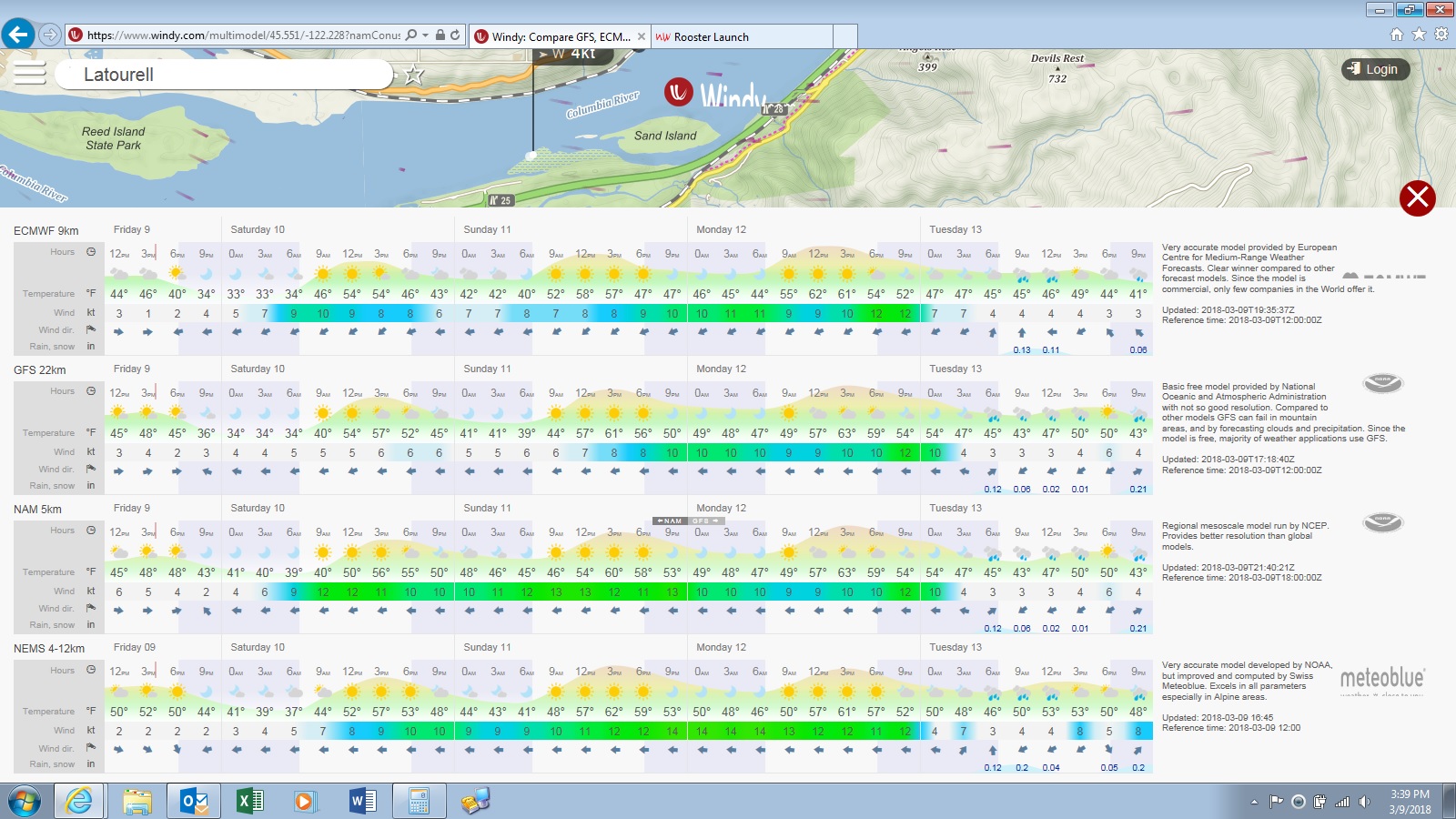
Task: Click the Devils Rest peak label
Action: [1057, 58]
